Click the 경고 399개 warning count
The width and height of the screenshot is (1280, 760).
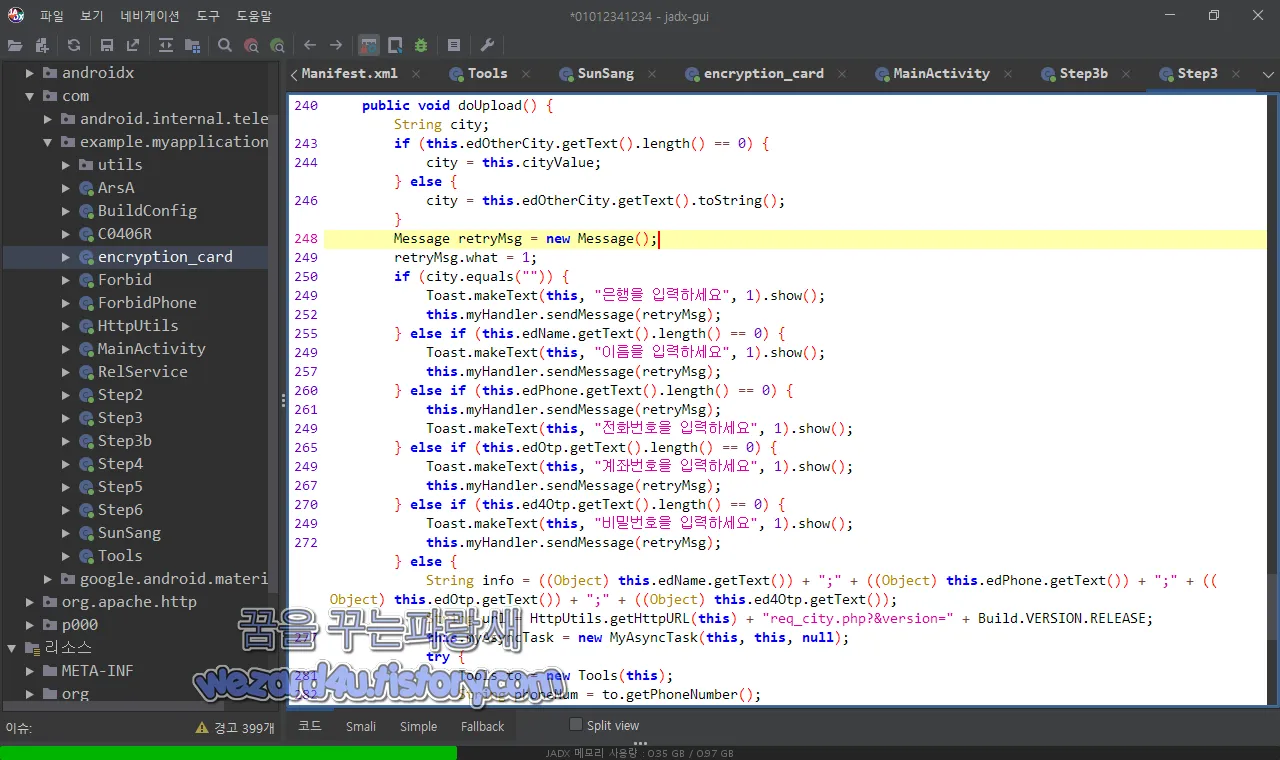click(244, 728)
